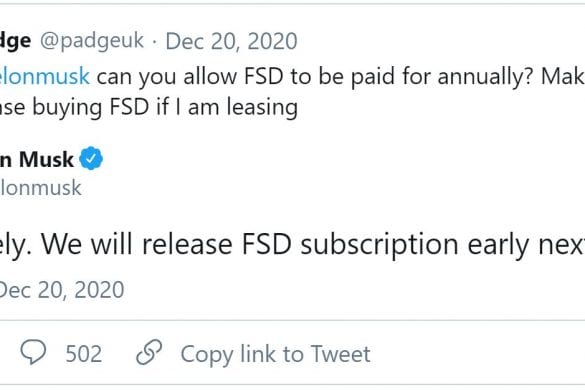Open the 502 replies count
The width and height of the screenshot is (585, 390).
click(x=84, y=354)
